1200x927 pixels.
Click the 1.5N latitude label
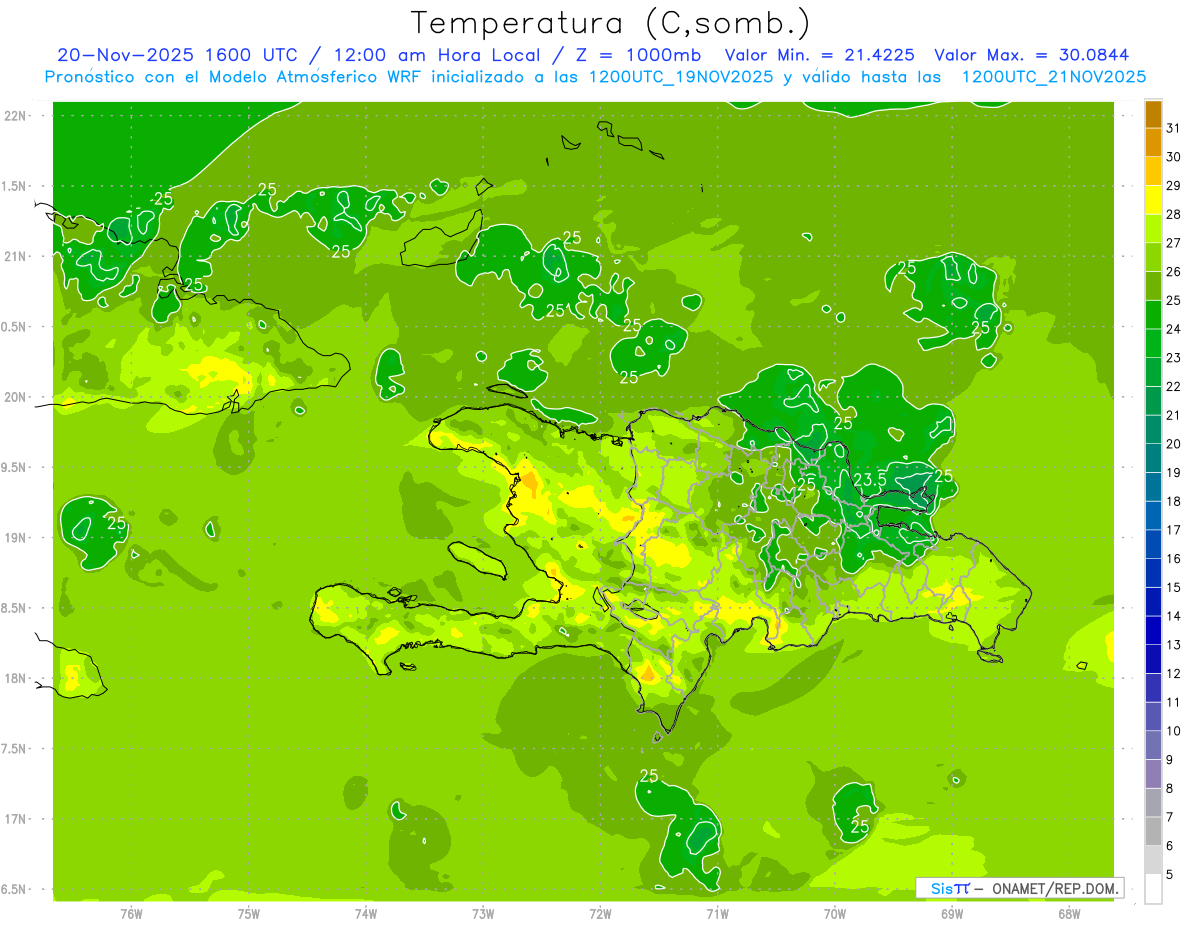[15, 186]
